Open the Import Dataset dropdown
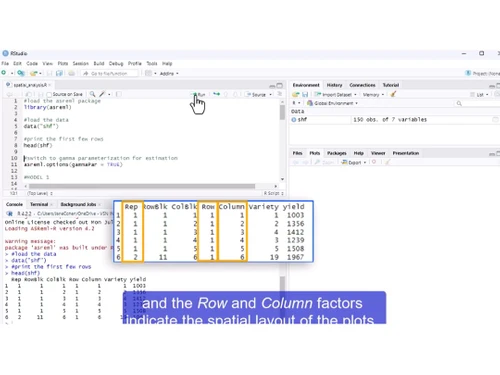 (336, 95)
